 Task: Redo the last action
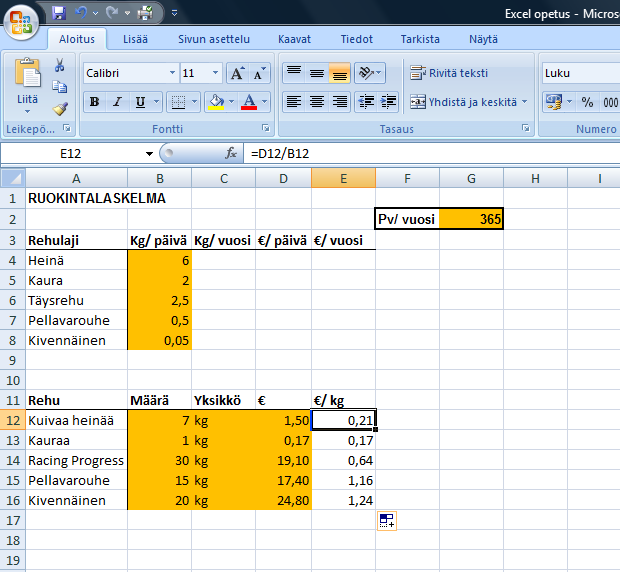112,13
